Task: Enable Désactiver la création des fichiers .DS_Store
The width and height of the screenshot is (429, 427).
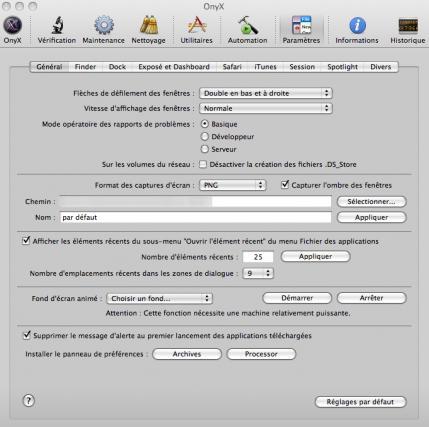Action: [203, 164]
